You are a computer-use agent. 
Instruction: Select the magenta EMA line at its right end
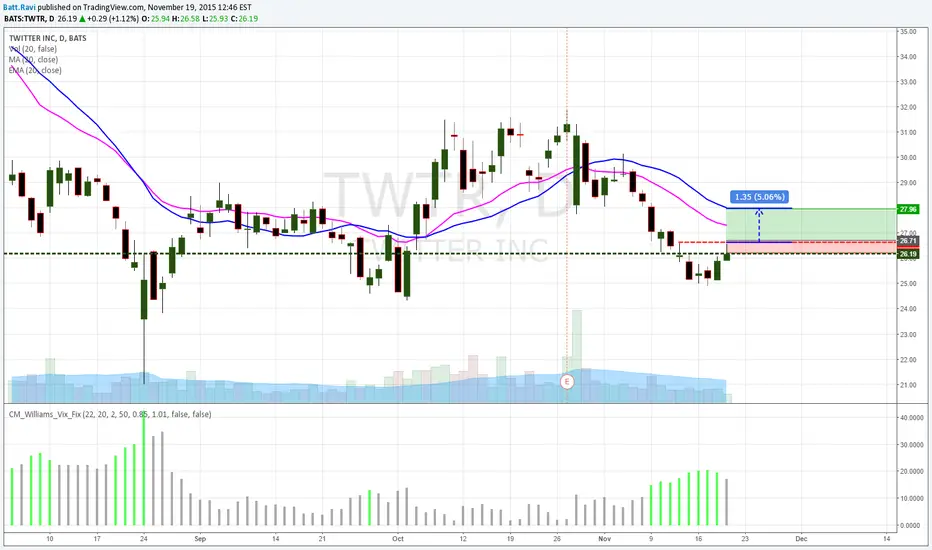[725, 225]
